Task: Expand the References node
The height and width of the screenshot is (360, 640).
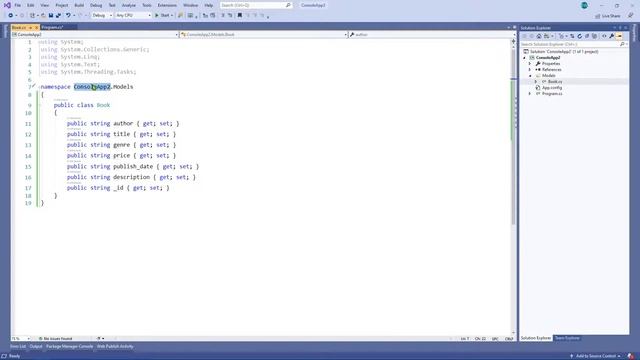Action: click(x=530, y=70)
